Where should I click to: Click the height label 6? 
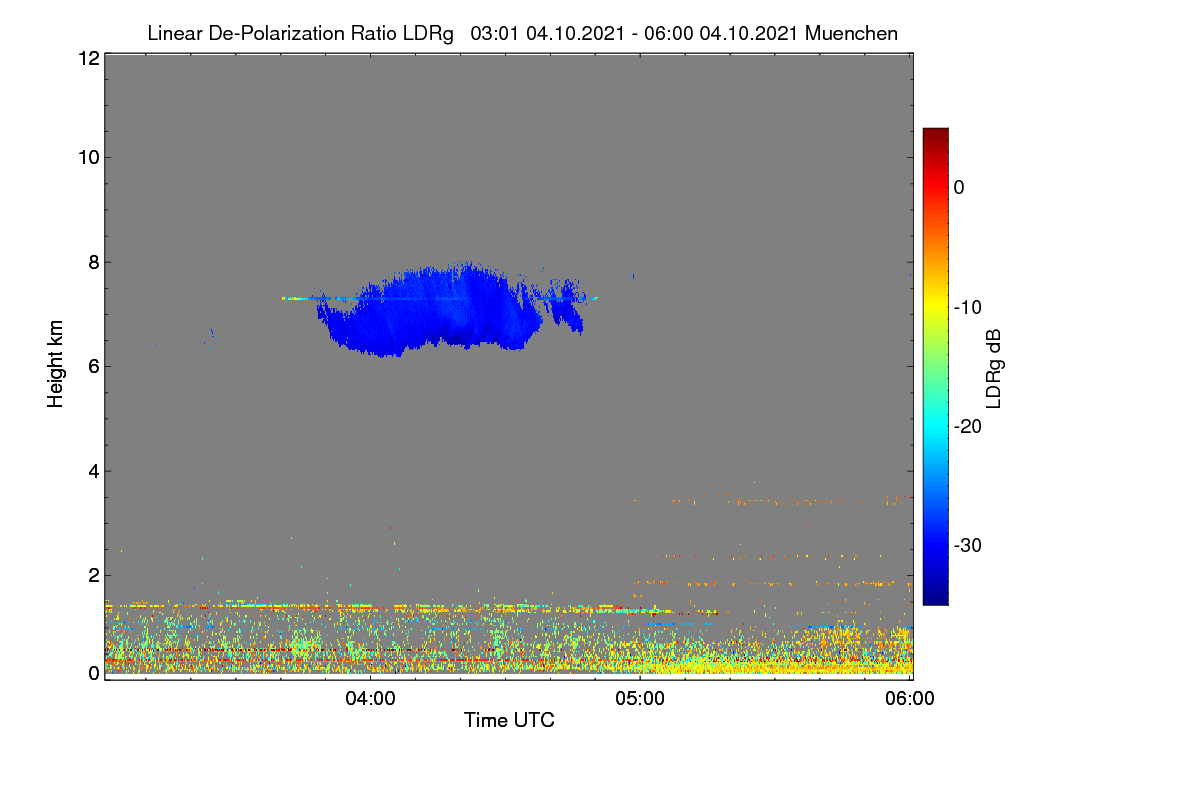93,366
